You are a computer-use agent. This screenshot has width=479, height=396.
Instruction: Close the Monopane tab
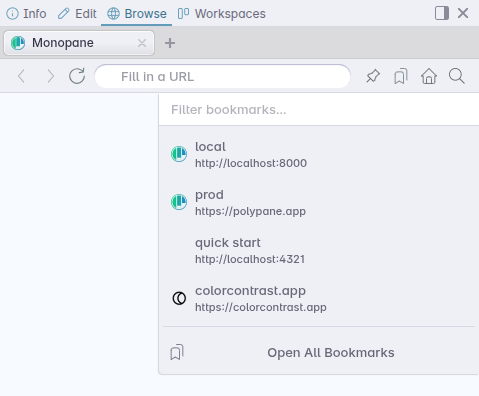click(x=142, y=43)
